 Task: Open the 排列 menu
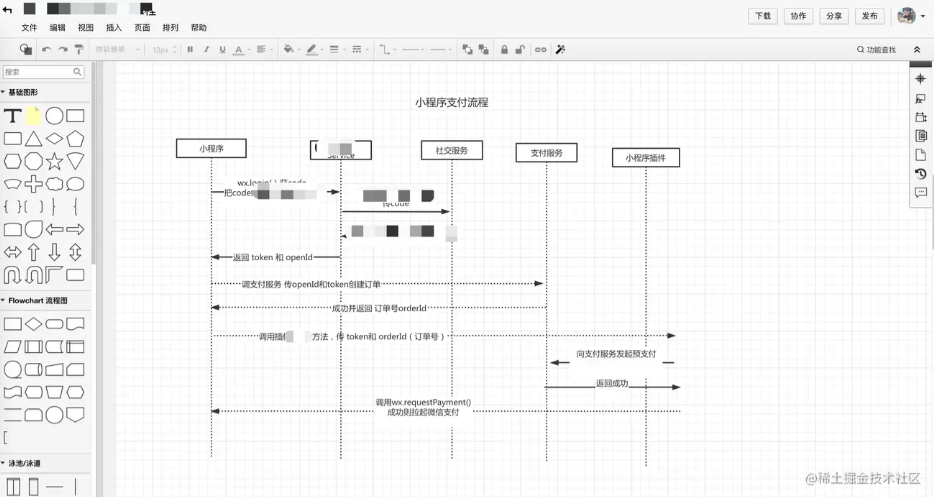[170, 27]
